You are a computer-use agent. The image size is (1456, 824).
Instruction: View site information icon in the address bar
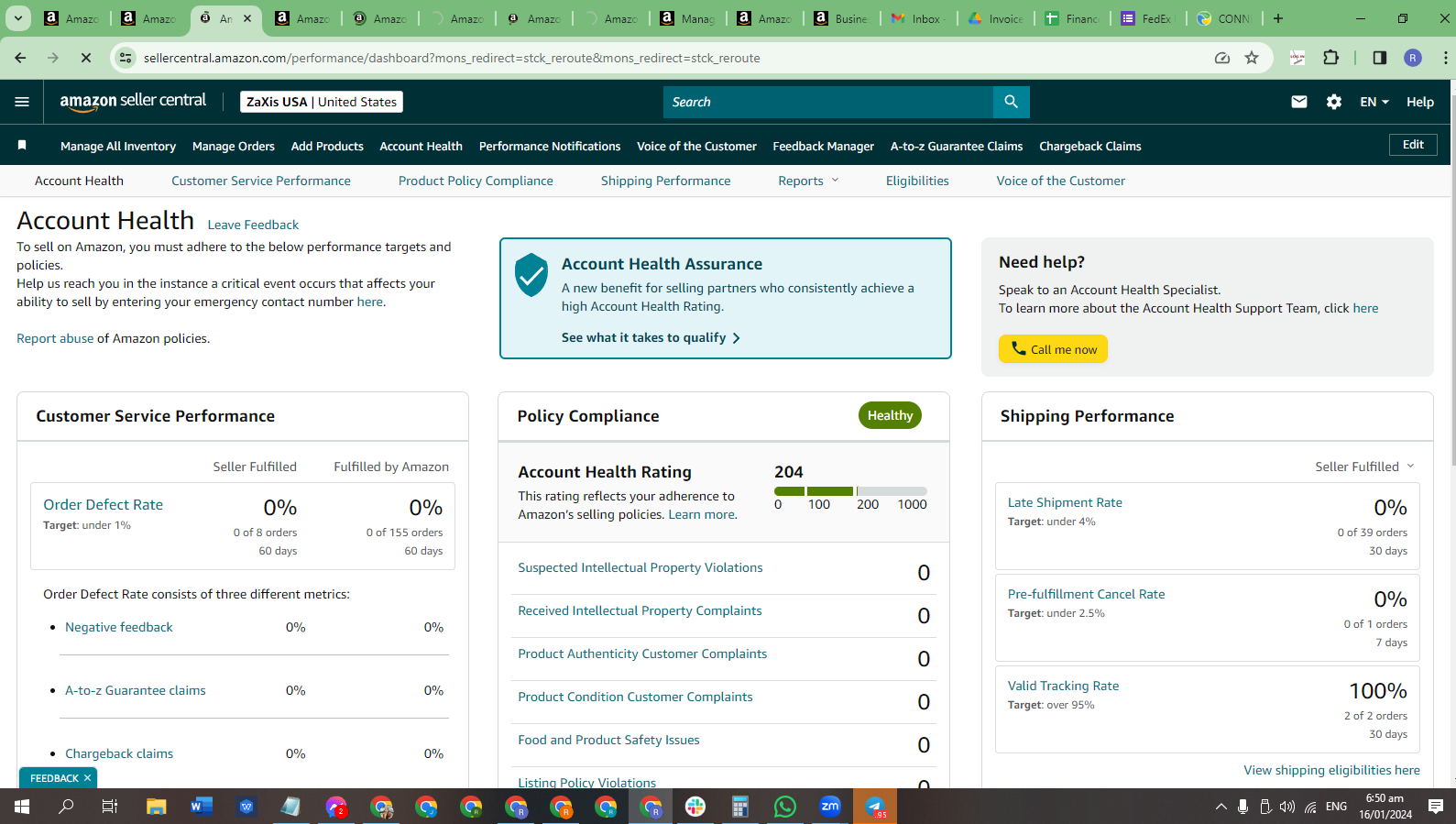click(x=125, y=58)
